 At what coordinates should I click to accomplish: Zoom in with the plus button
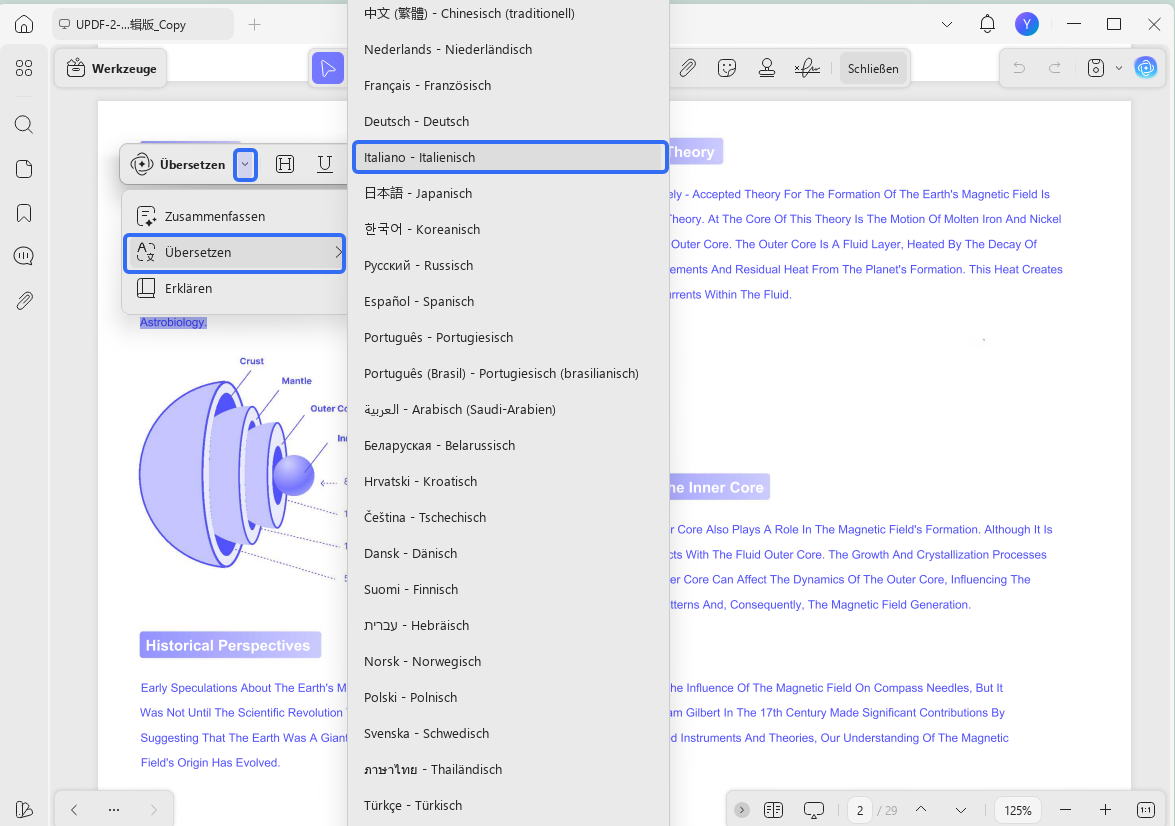(1105, 810)
